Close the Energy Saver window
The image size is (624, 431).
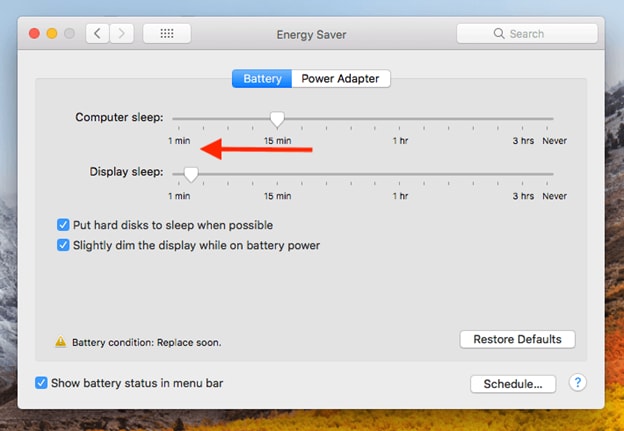pos(34,33)
